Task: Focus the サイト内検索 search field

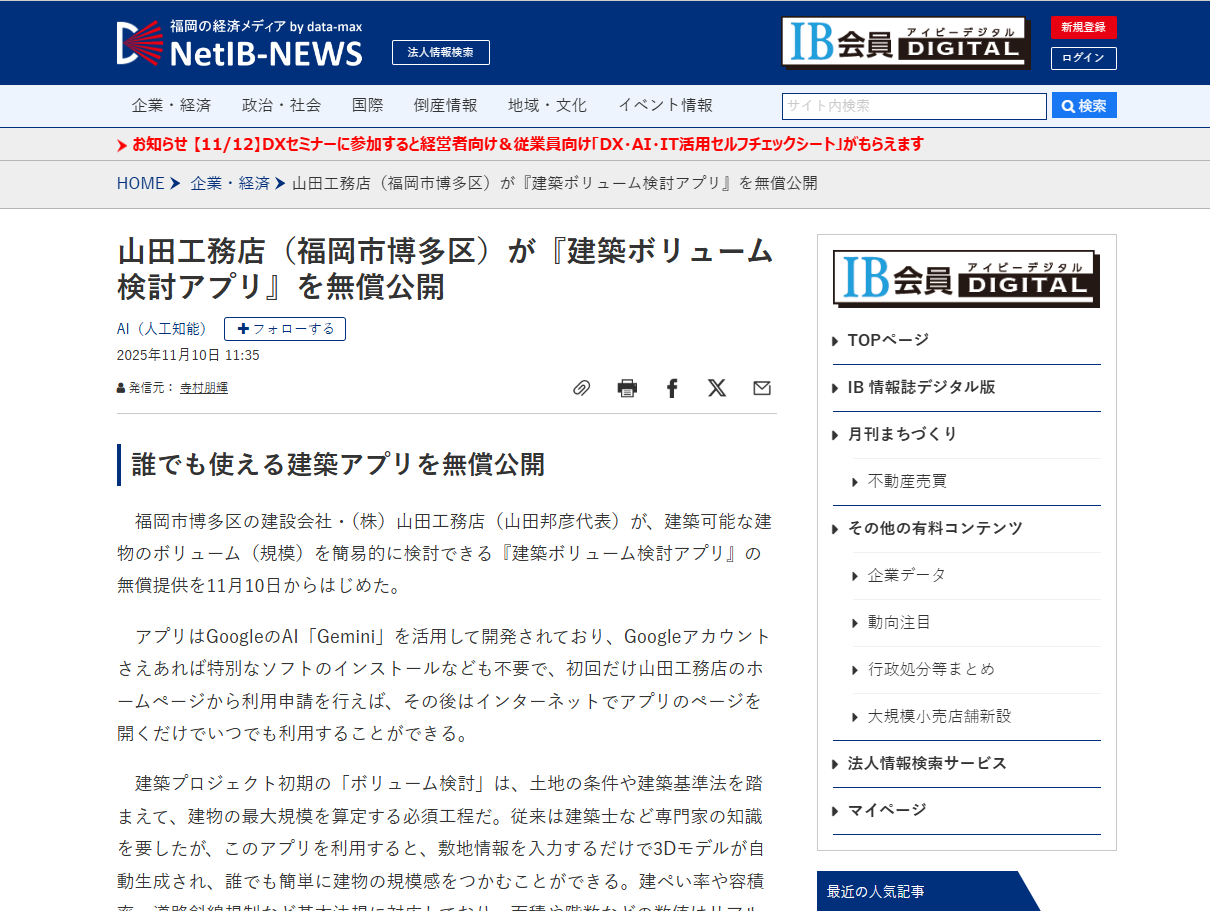Action: pos(913,106)
